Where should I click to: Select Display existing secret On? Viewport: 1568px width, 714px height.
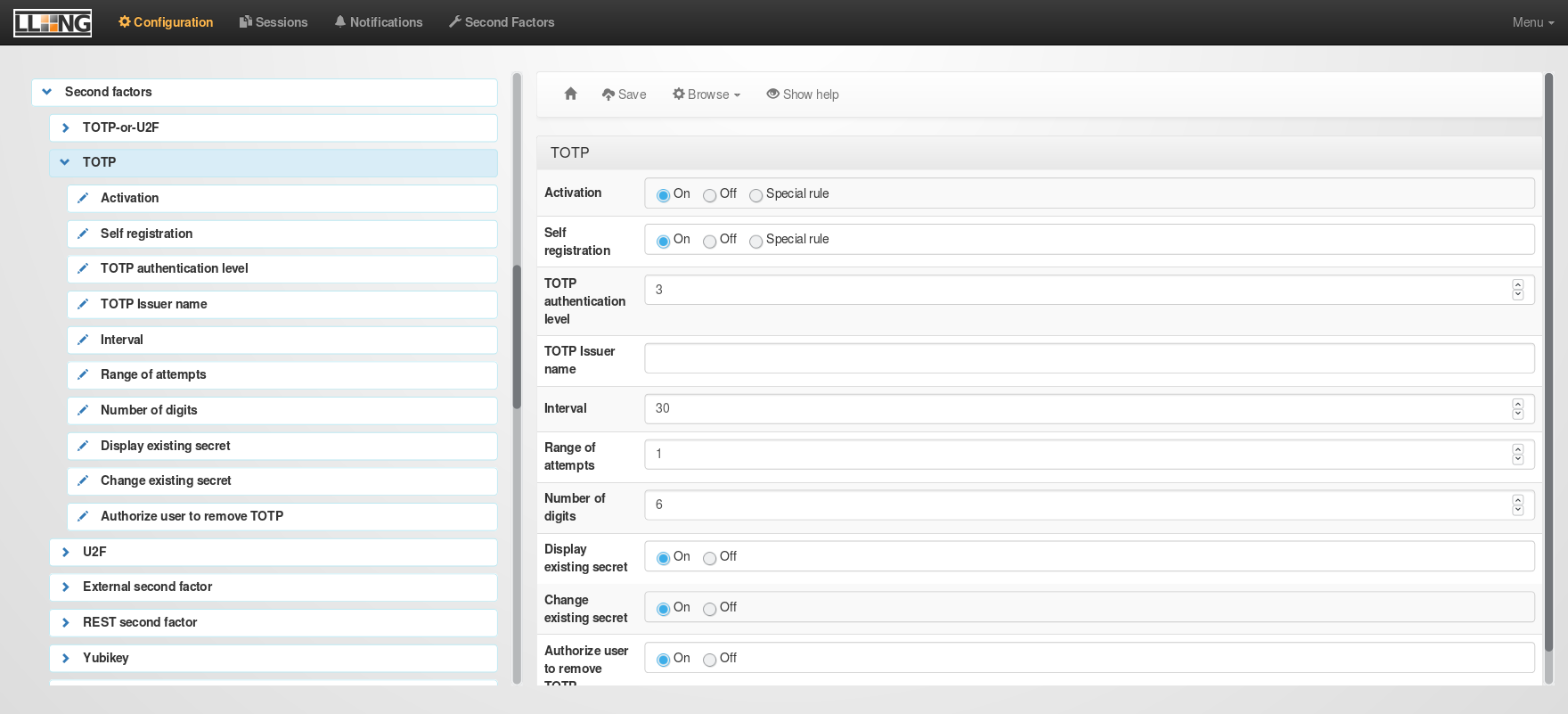pos(663,558)
